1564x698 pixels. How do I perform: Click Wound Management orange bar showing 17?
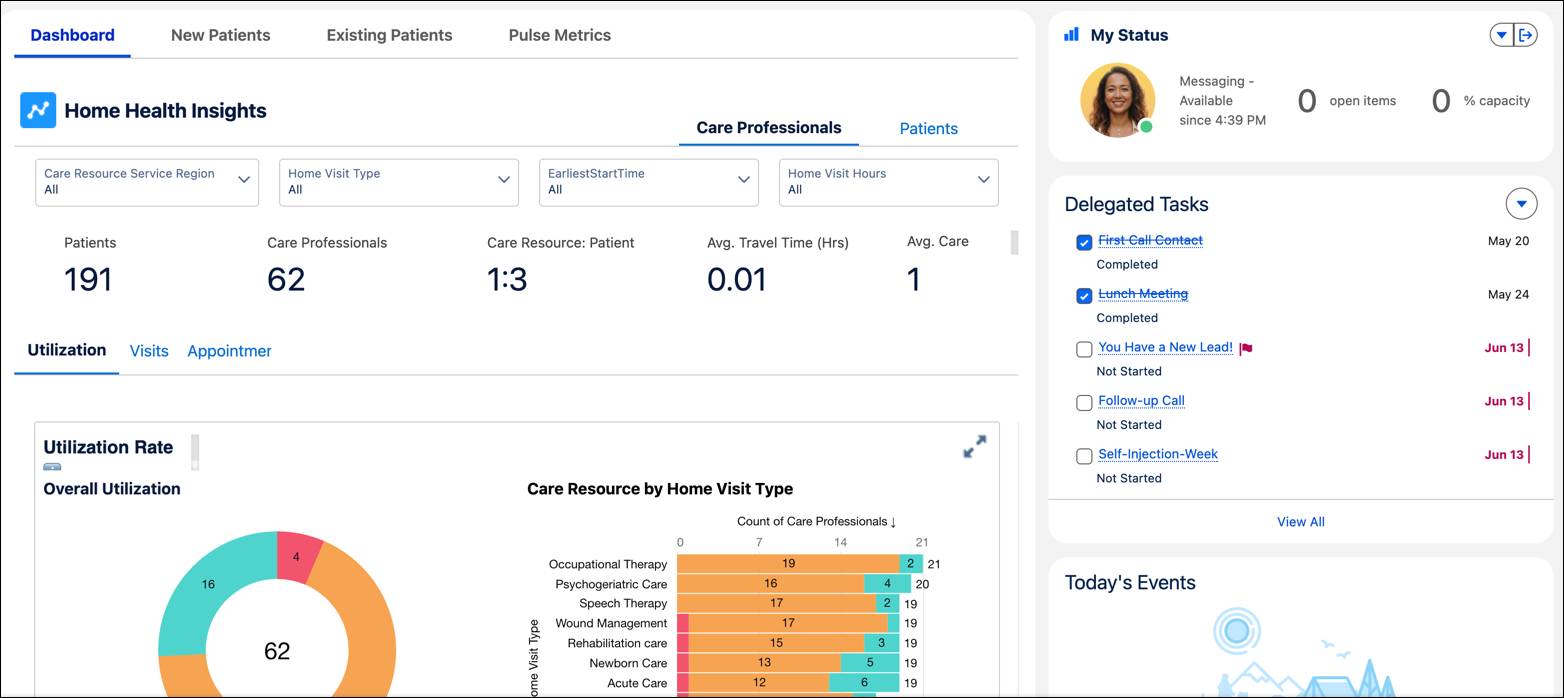(788, 623)
